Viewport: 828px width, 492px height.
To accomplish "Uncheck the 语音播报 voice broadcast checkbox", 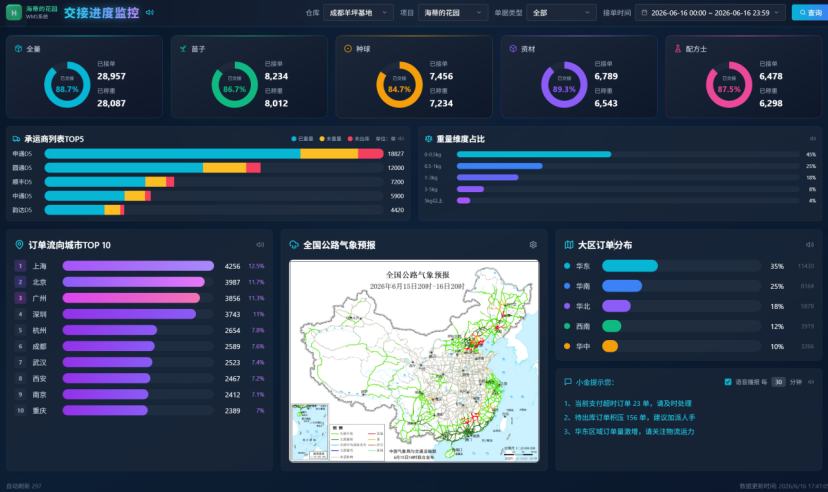I will pyautogui.click(x=728, y=382).
